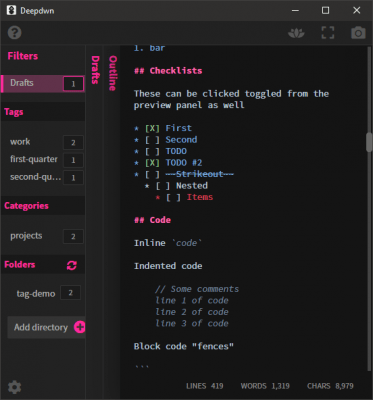This screenshot has width=373, height=400.
Task: Toggle the Strikeout item checkbox
Action: [x=152, y=174]
